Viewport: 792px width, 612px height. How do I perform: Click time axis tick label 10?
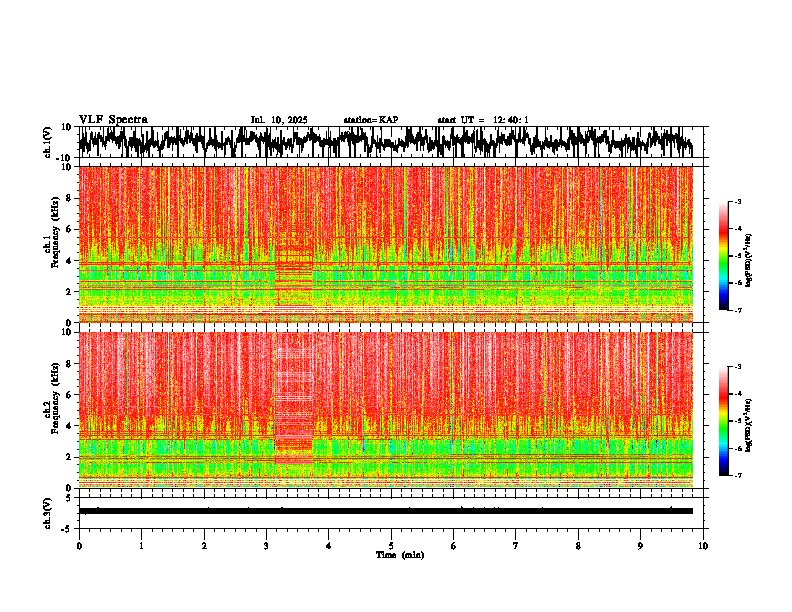[703, 546]
